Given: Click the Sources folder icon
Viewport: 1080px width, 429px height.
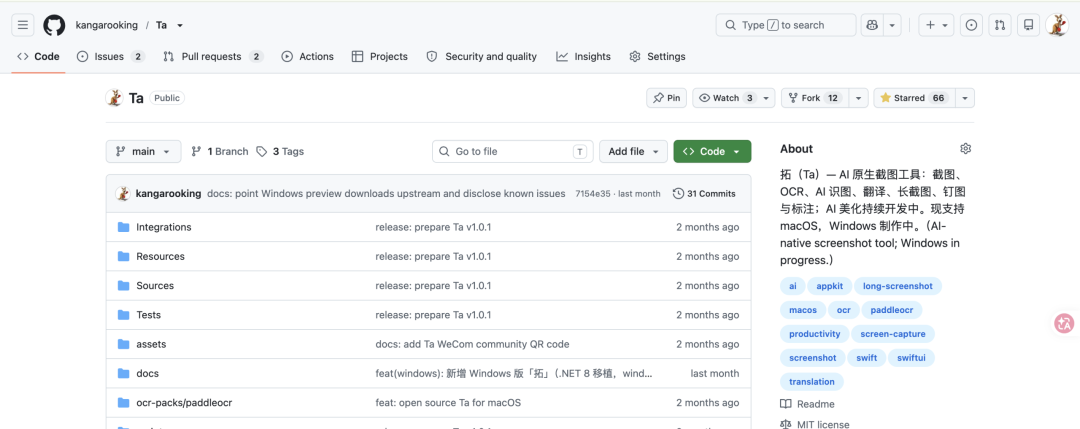Looking at the screenshot, I should 123,286.
